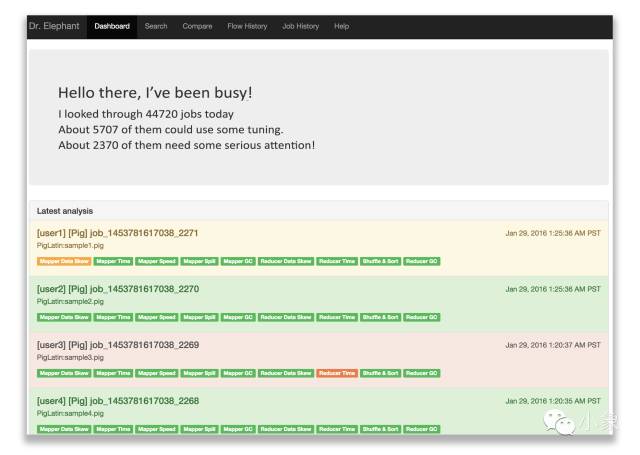The height and width of the screenshot is (455, 640).
Task: Click Mapper Spill badge in user4 job
Action: pyautogui.click(x=200, y=429)
